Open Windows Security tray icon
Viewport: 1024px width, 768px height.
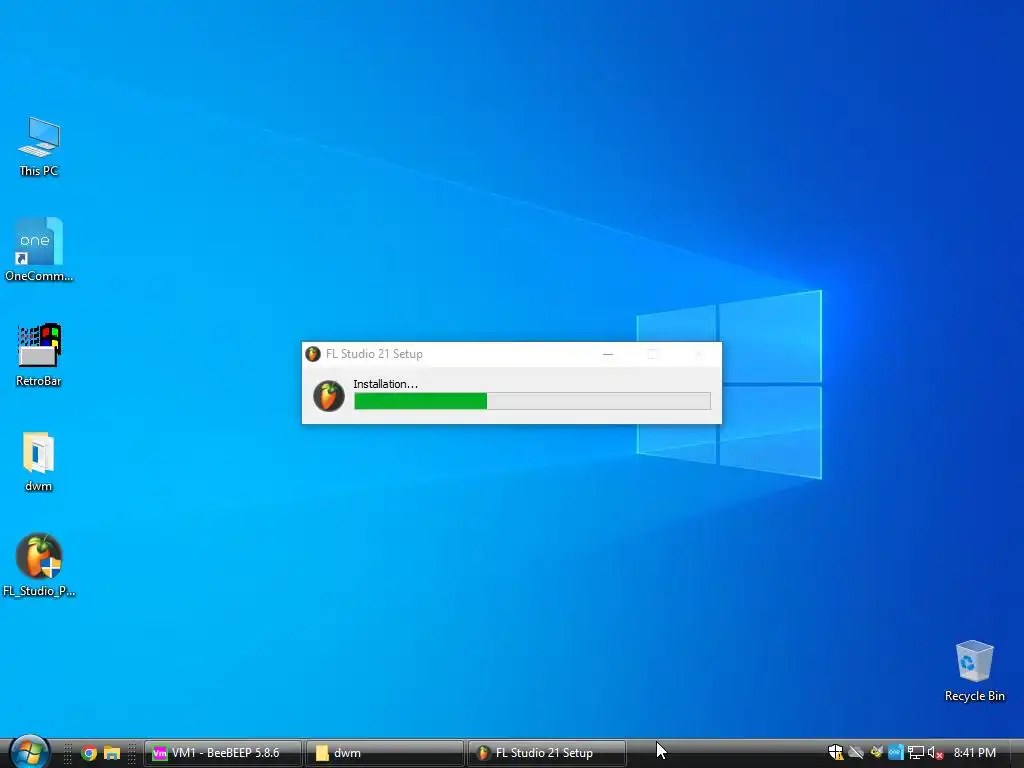click(835, 753)
